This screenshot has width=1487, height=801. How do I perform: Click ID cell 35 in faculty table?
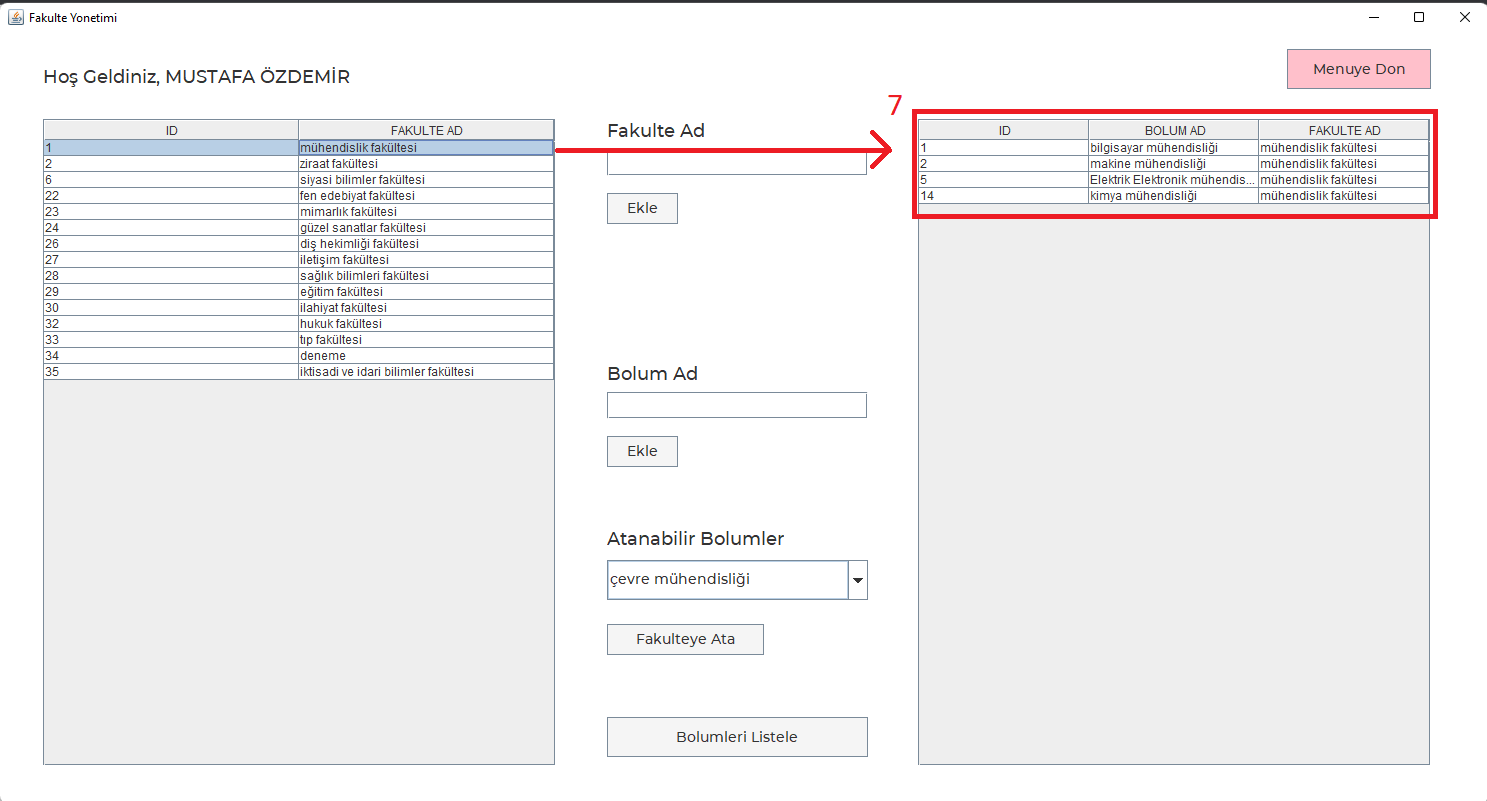coord(171,371)
